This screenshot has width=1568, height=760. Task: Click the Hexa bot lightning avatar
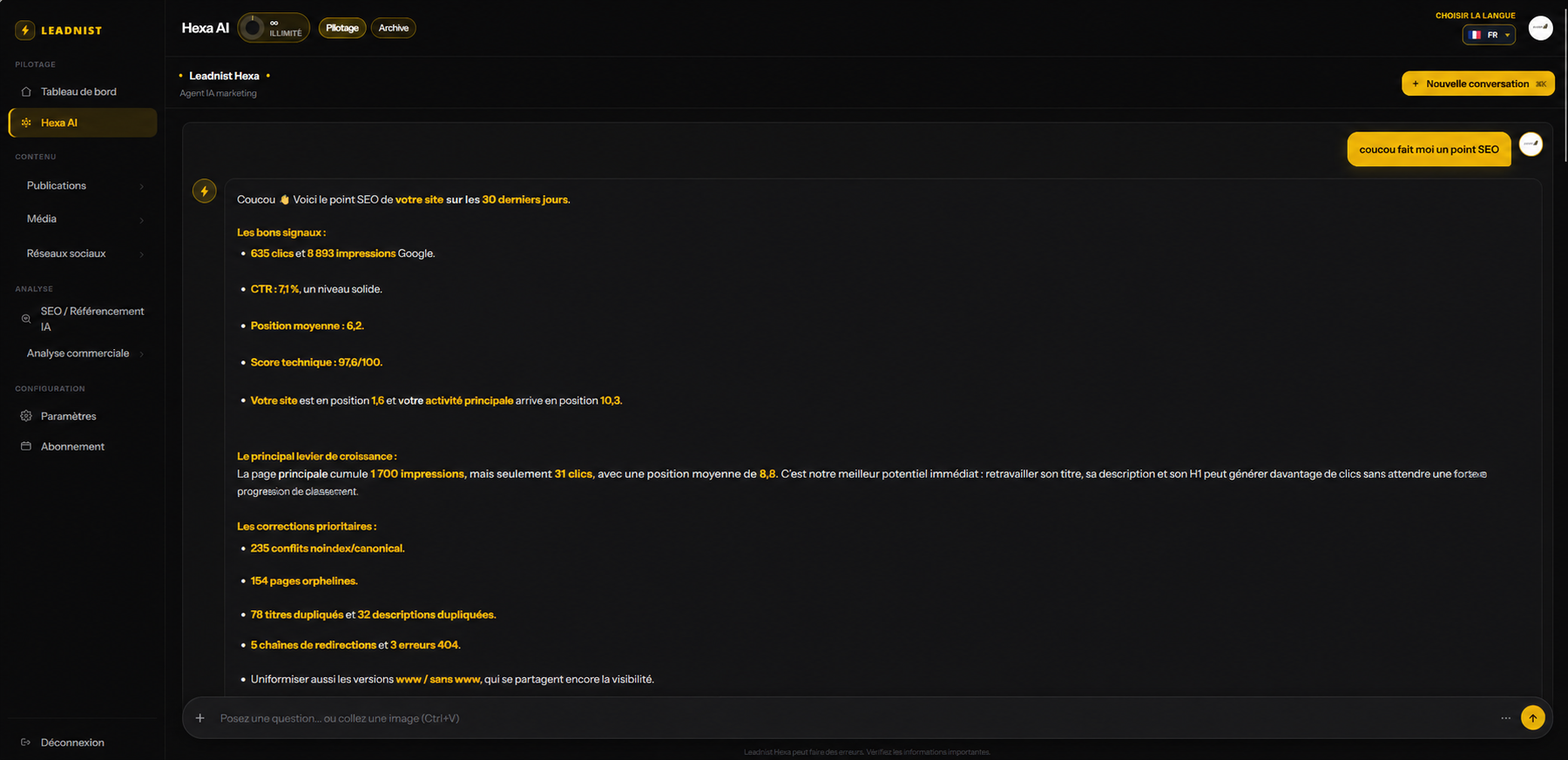point(205,192)
